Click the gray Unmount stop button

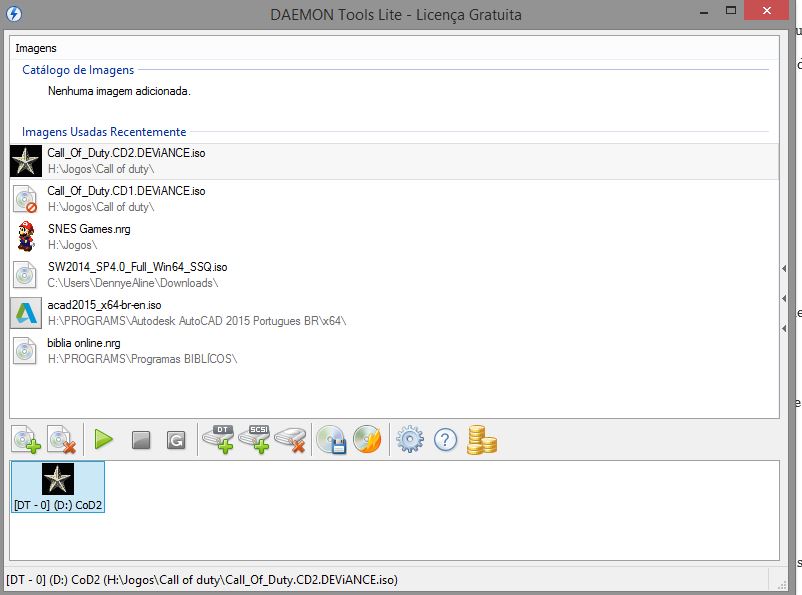tap(141, 439)
